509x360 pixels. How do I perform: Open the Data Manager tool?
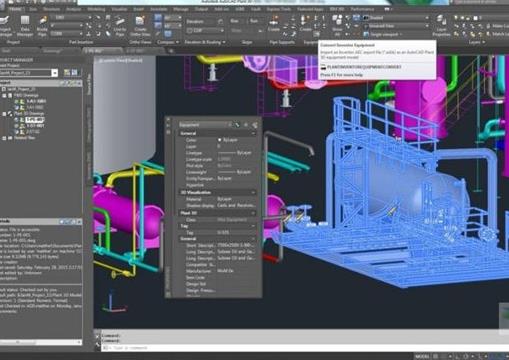[x=25, y=27]
